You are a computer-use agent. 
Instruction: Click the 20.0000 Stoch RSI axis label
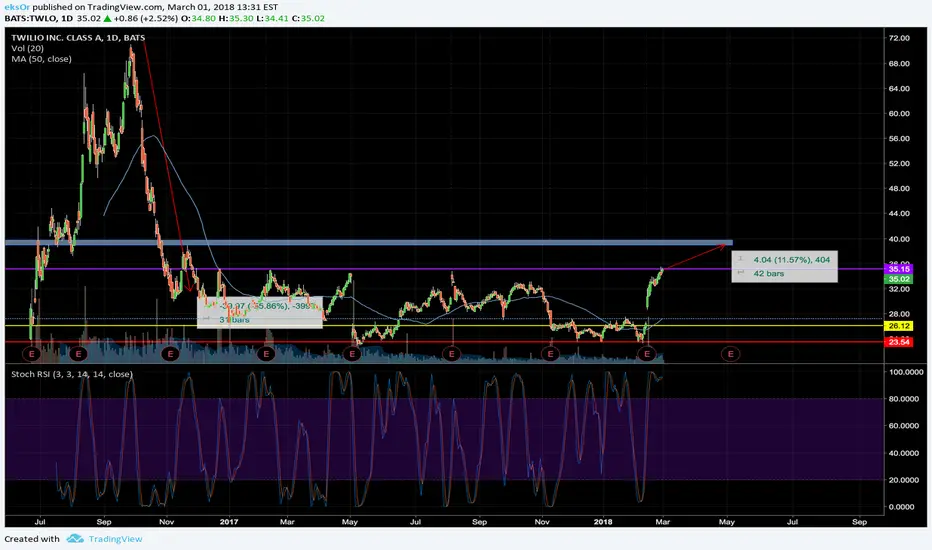tap(906, 480)
